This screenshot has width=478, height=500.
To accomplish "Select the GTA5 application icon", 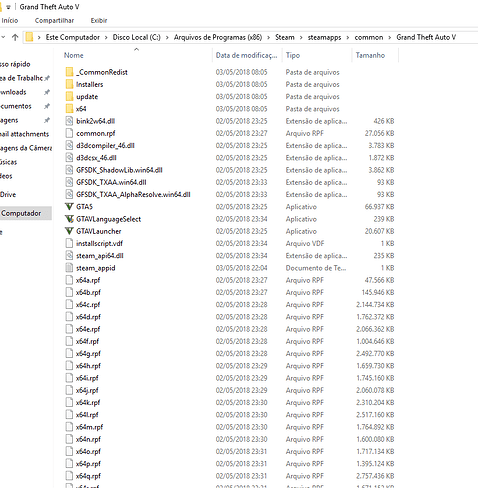I will (x=69, y=207).
